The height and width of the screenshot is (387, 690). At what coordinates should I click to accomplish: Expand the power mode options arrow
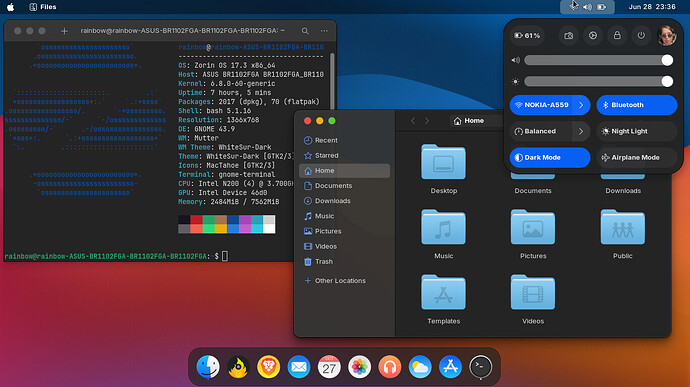click(x=581, y=131)
